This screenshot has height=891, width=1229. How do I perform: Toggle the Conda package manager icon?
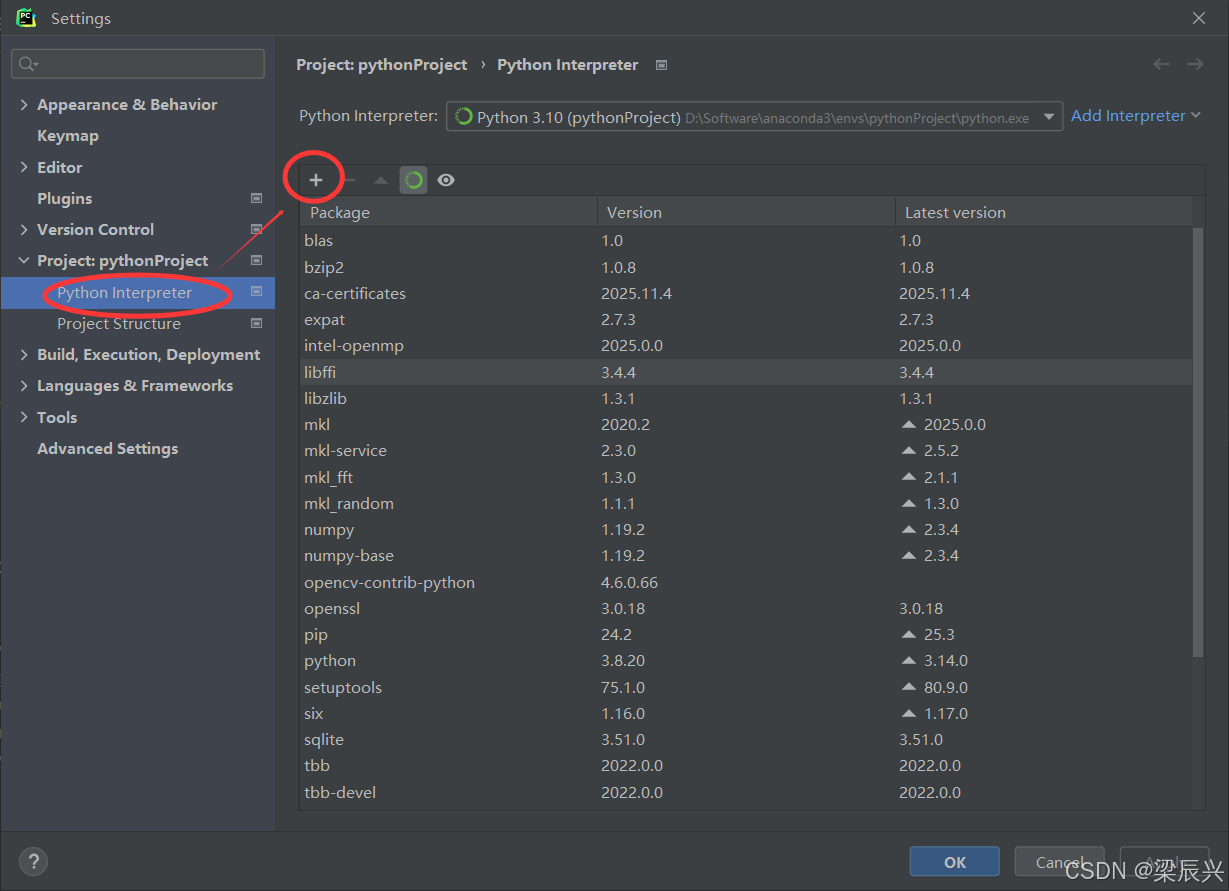click(413, 180)
